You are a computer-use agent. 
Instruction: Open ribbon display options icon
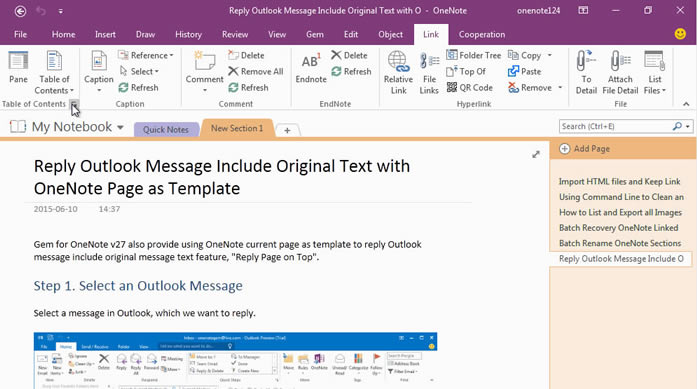[583, 11]
